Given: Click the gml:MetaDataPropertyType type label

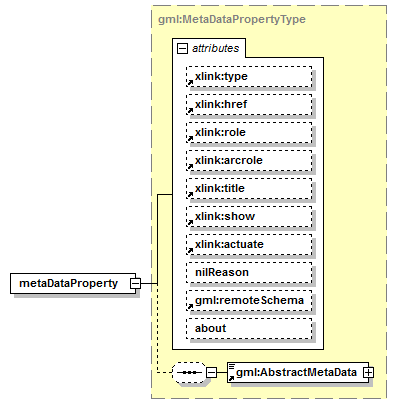Looking at the screenshot, I should [232, 19].
